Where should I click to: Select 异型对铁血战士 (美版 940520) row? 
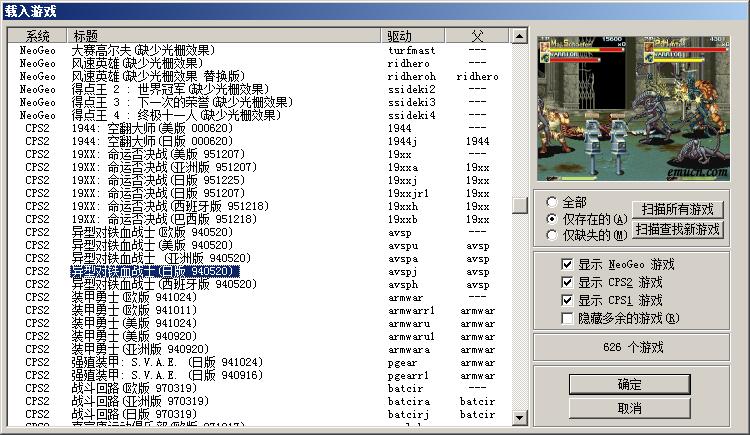click(258, 245)
